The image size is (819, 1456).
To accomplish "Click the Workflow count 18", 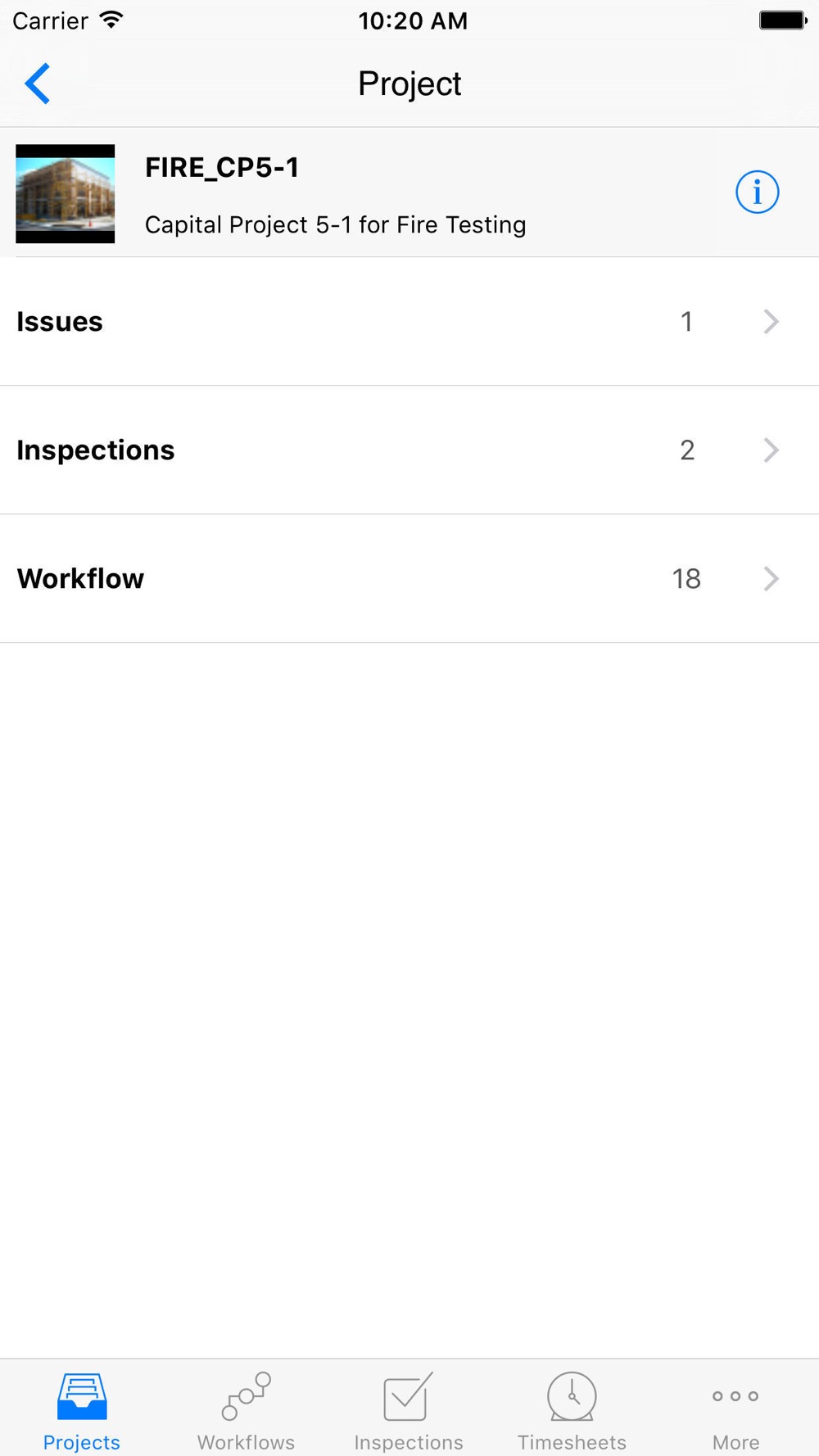I will tap(686, 579).
